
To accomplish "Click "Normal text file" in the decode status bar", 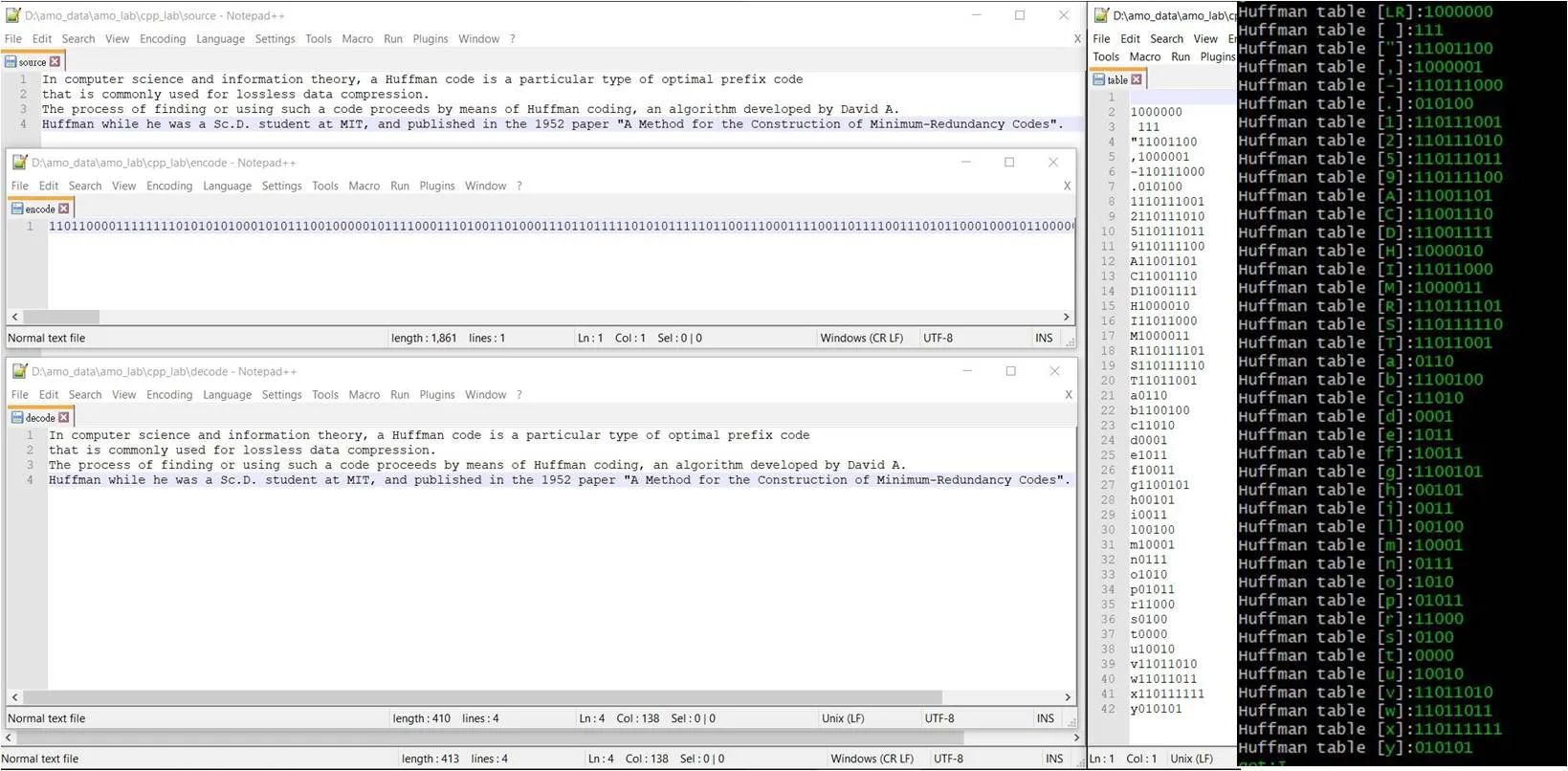I will [x=47, y=719].
